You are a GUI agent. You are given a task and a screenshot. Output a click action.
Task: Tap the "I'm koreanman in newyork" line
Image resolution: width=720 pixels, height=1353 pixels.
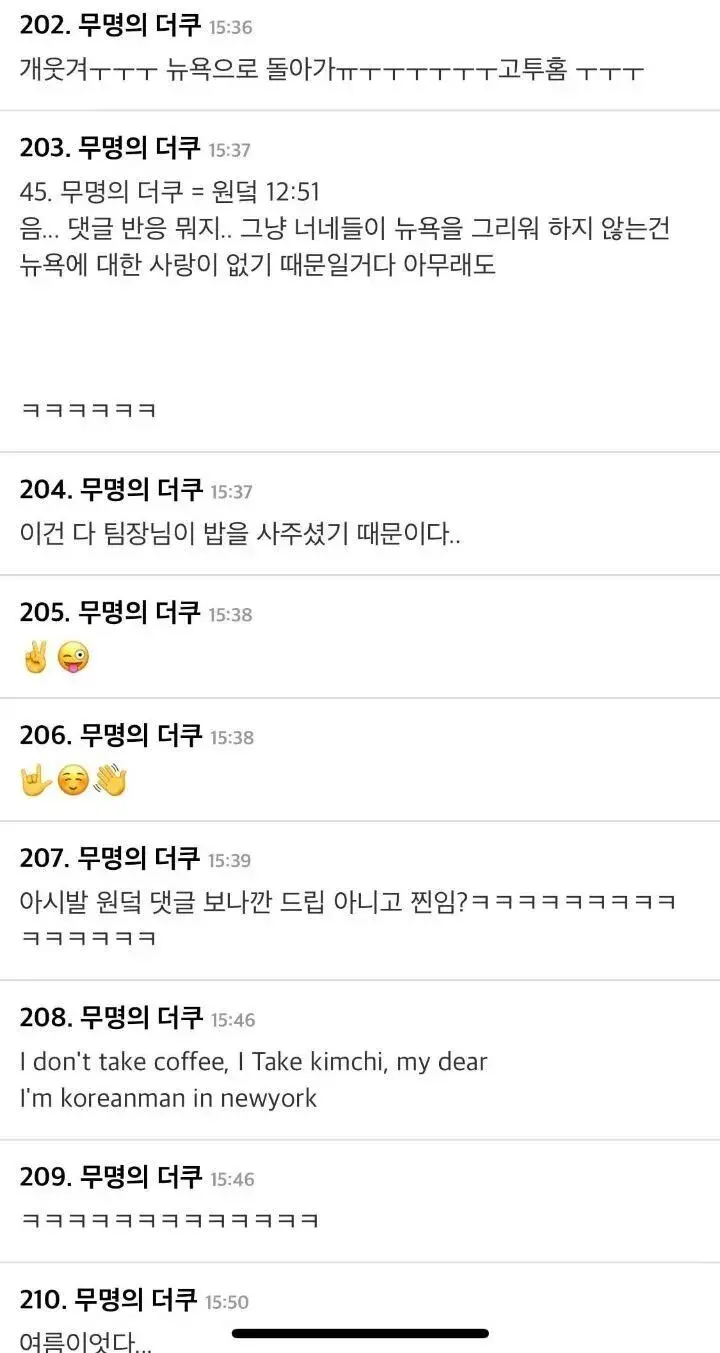point(168,1098)
